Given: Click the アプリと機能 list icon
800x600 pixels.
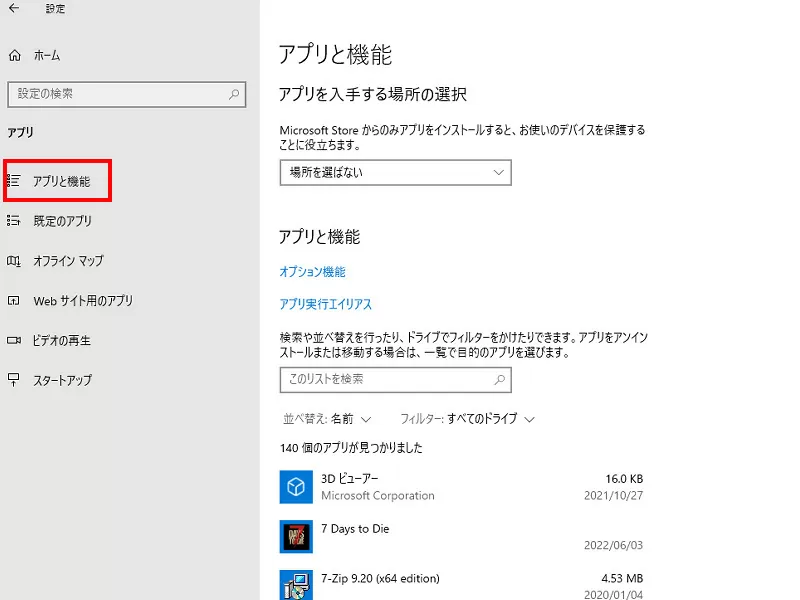Looking at the screenshot, I should 14,181.
